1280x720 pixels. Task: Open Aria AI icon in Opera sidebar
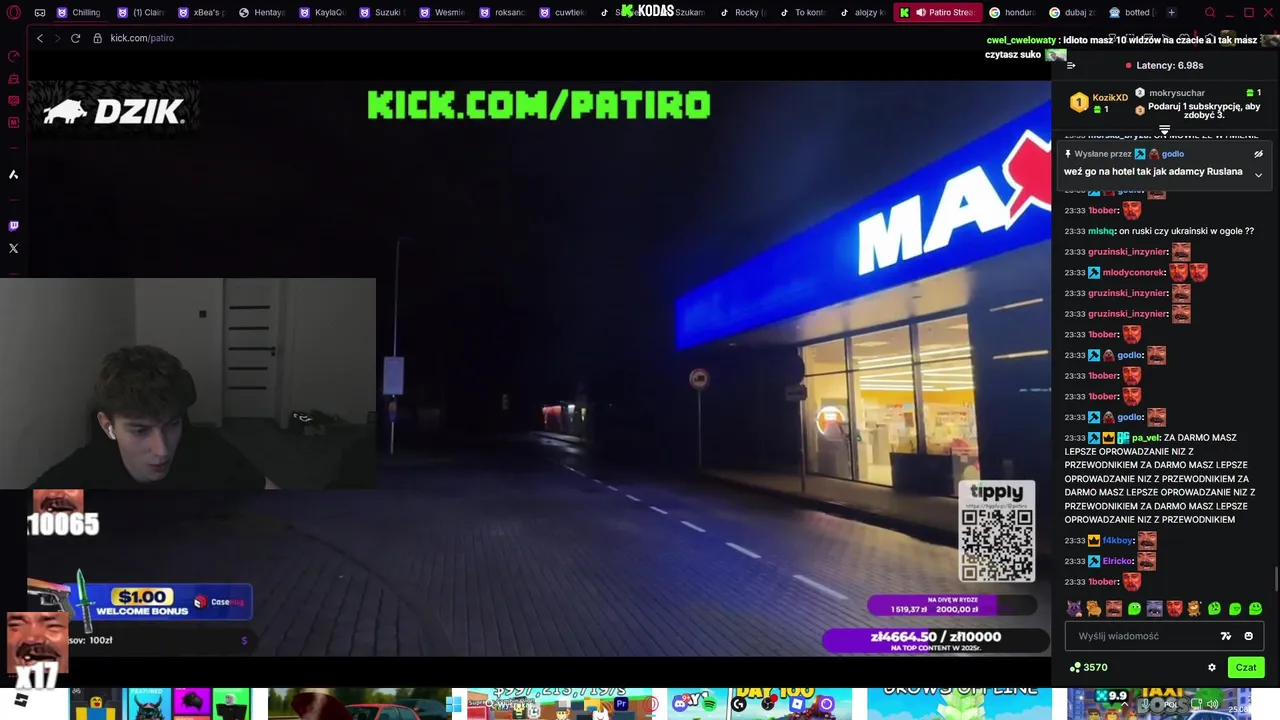pos(13,175)
